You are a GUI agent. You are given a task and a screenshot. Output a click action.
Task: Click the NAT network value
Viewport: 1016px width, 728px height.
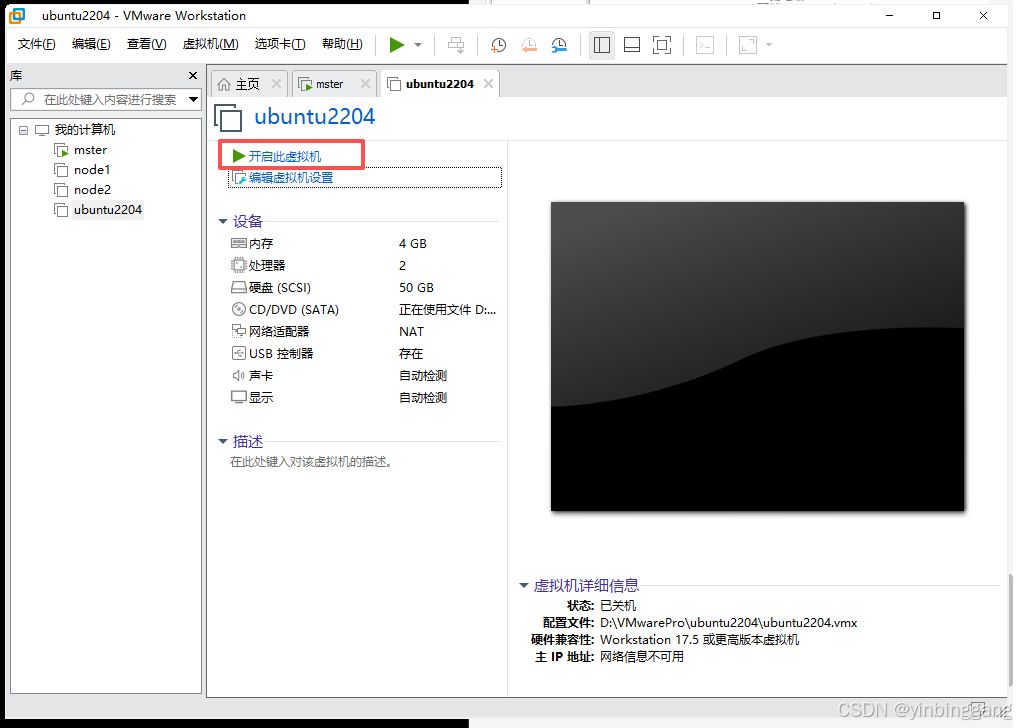[411, 332]
